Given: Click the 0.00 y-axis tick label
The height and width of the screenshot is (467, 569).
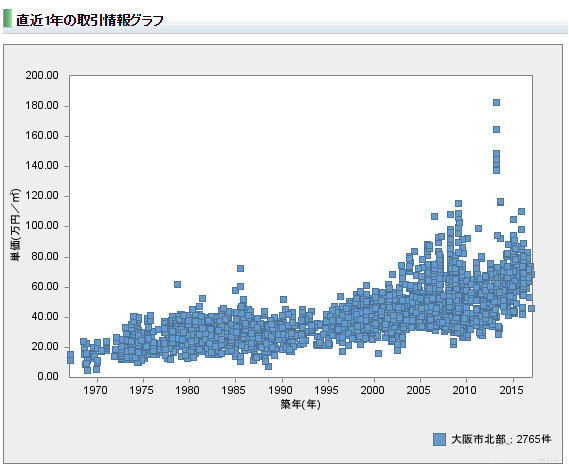Looking at the screenshot, I should 48,376.
